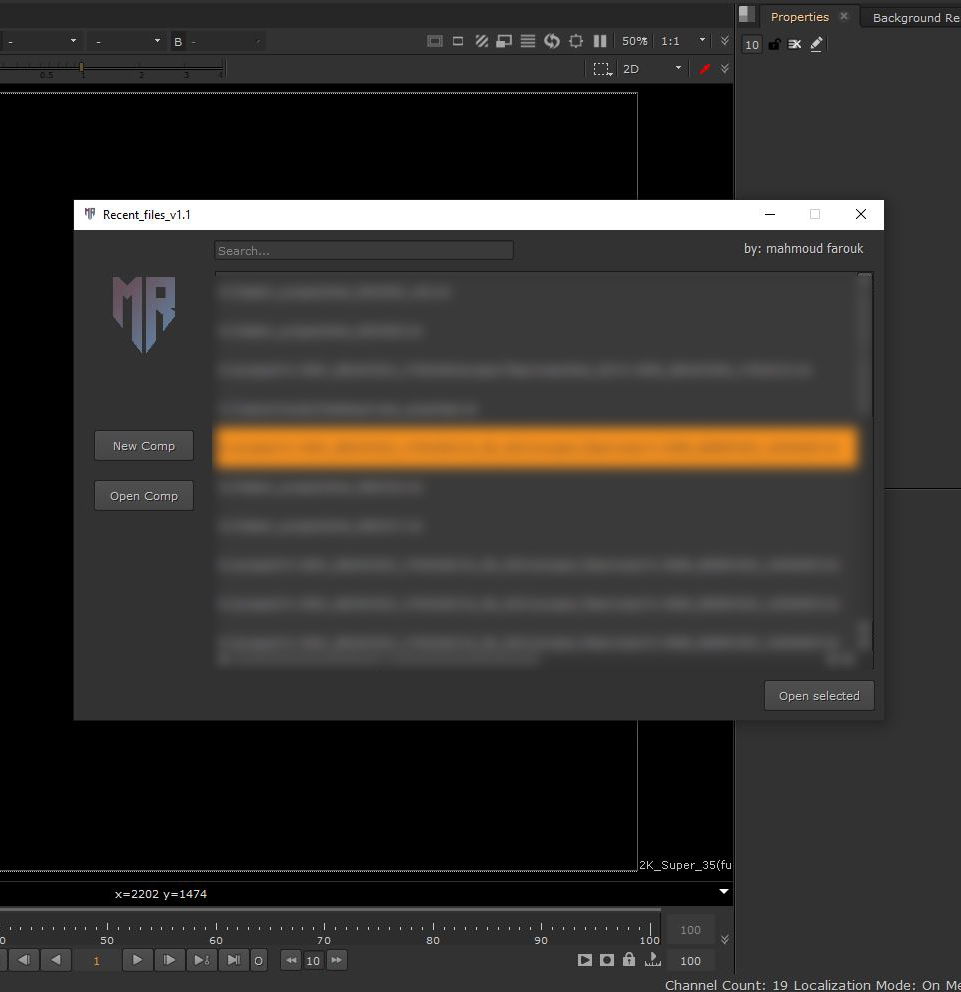Click the viewer refresh icon
Image resolution: width=961 pixels, height=992 pixels.
pos(551,41)
